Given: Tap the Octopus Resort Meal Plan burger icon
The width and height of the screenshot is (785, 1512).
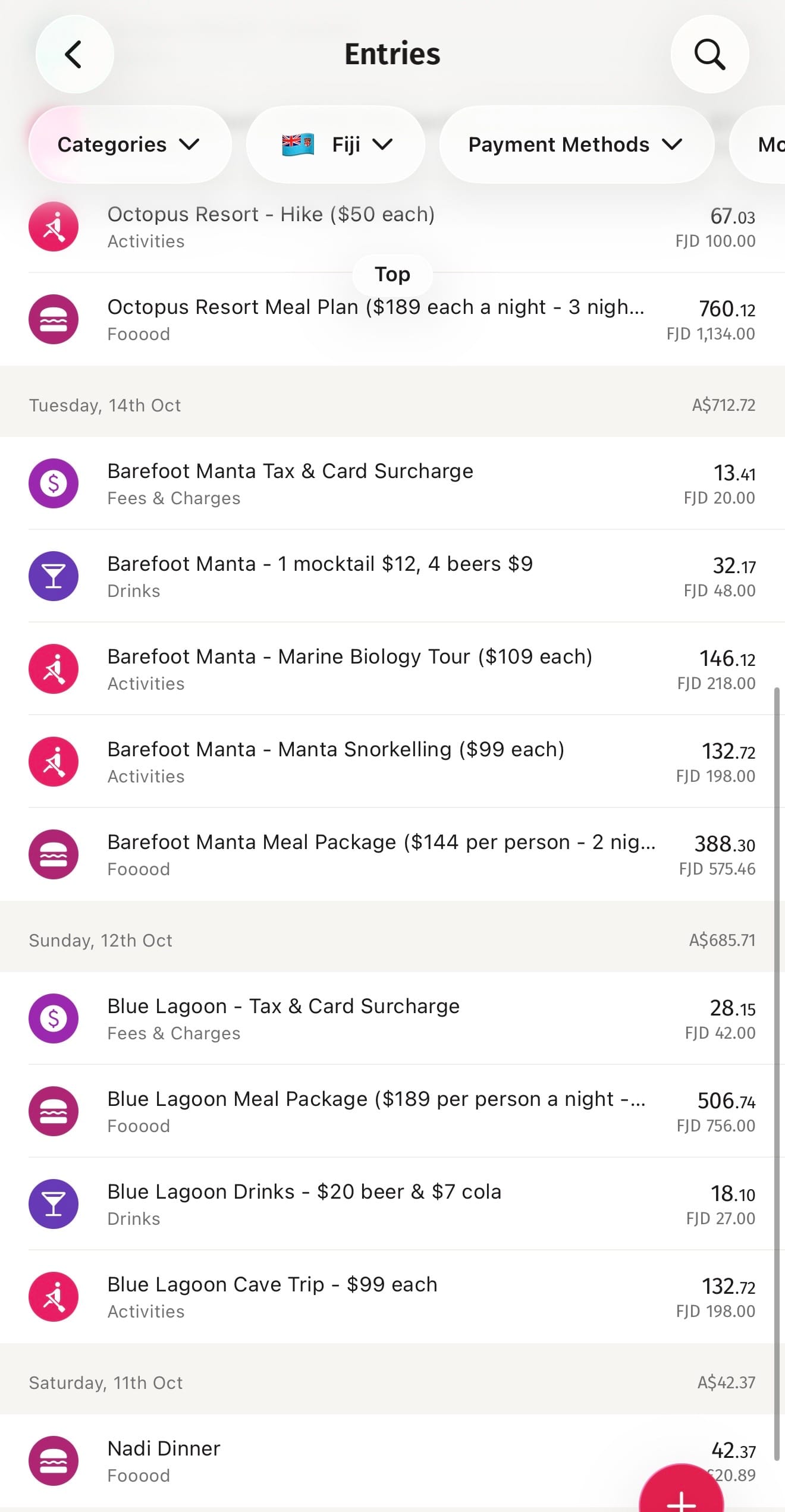Looking at the screenshot, I should [54, 319].
